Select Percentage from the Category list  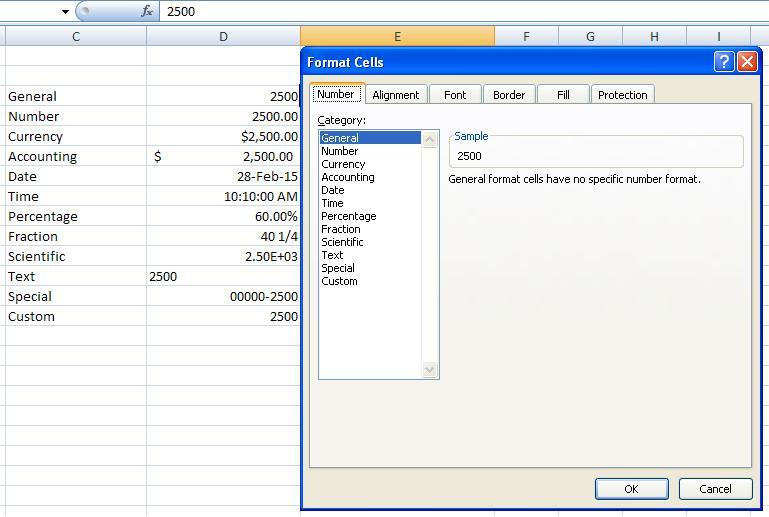point(349,216)
